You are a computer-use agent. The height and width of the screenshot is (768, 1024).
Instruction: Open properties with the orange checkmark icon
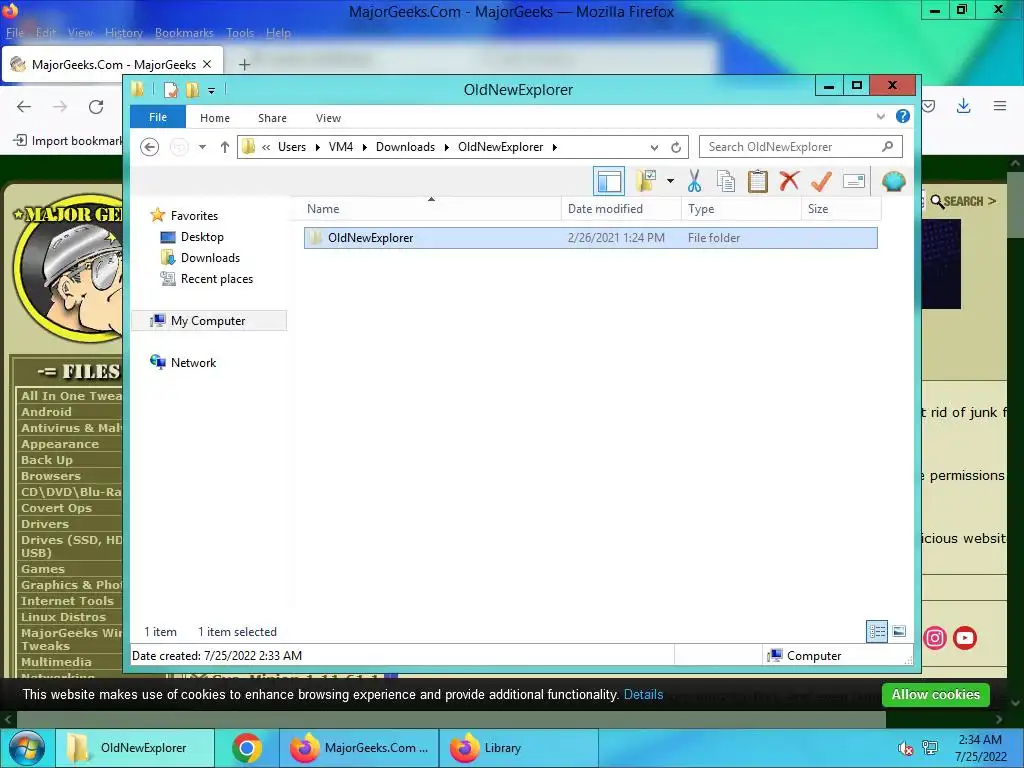click(821, 181)
